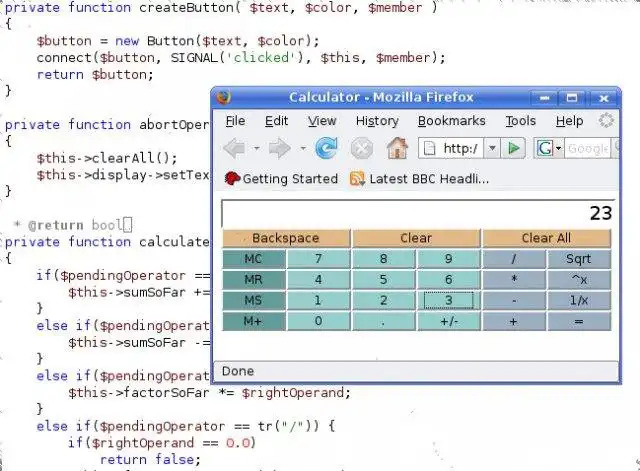The width and height of the screenshot is (640, 471).
Task: Click the MS memory store button
Action: pyautogui.click(x=253, y=301)
